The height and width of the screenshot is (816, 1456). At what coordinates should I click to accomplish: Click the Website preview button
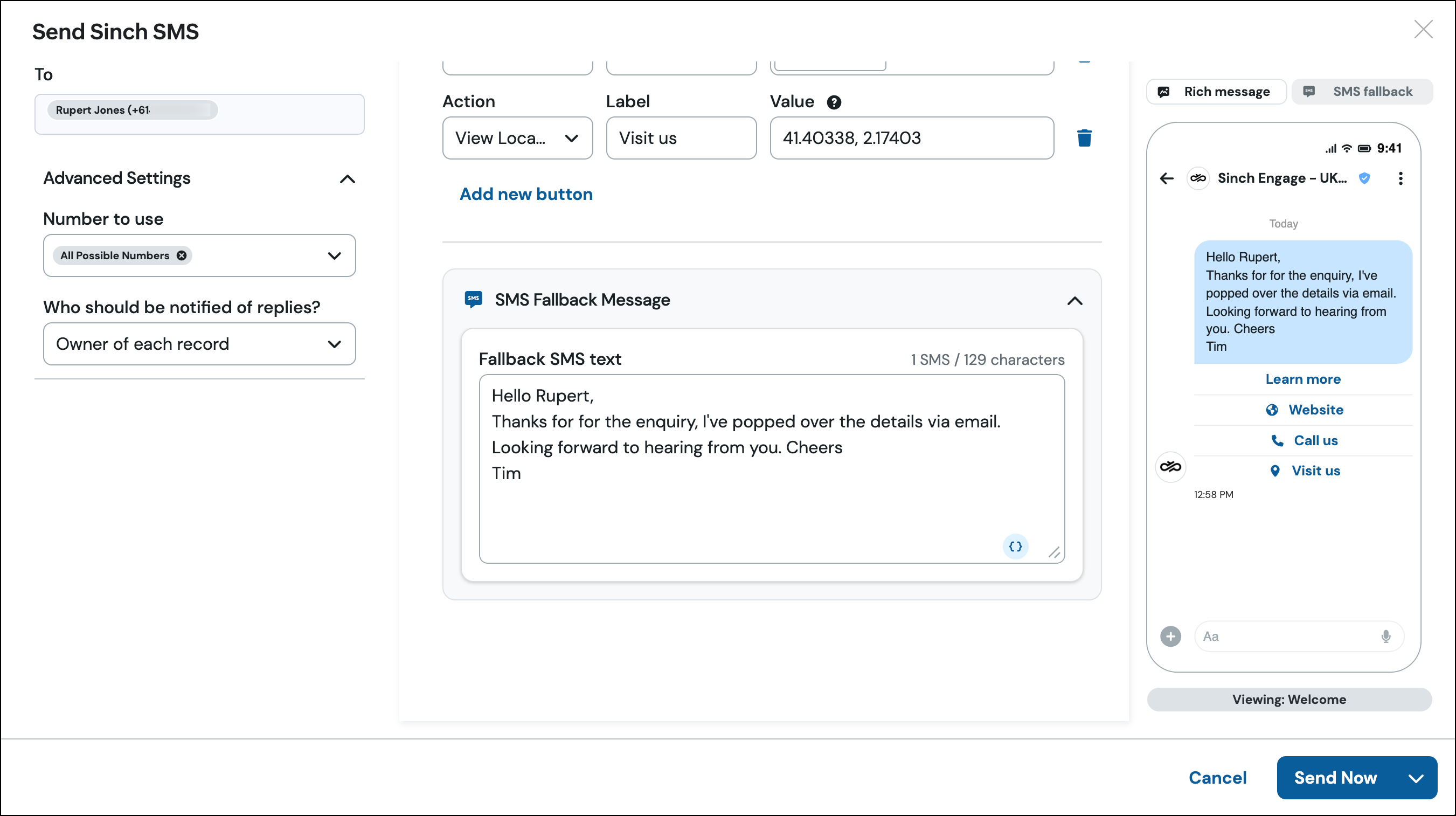click(1304, 410)
